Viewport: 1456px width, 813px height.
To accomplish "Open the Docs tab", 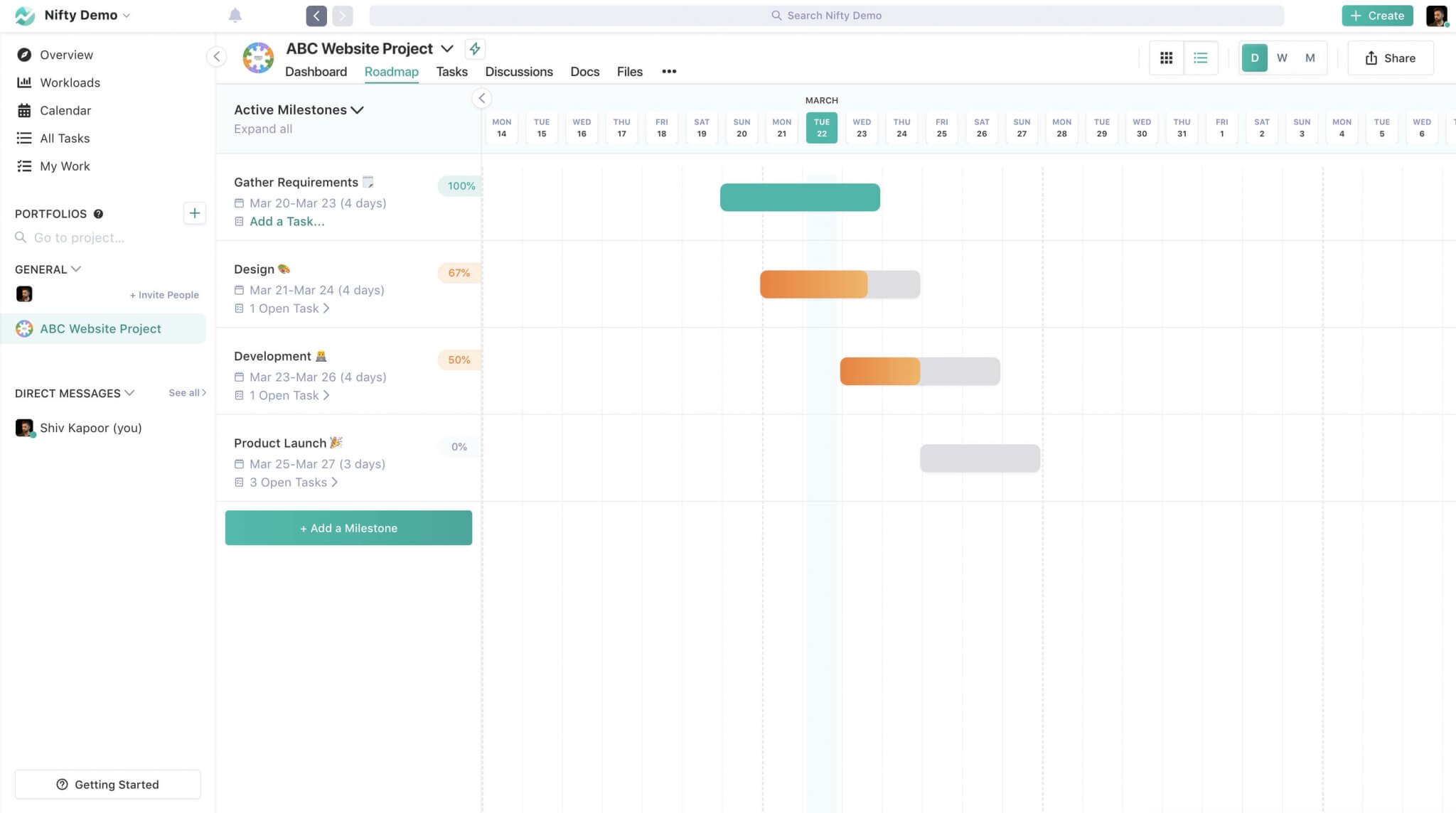I will pos(584,71).
